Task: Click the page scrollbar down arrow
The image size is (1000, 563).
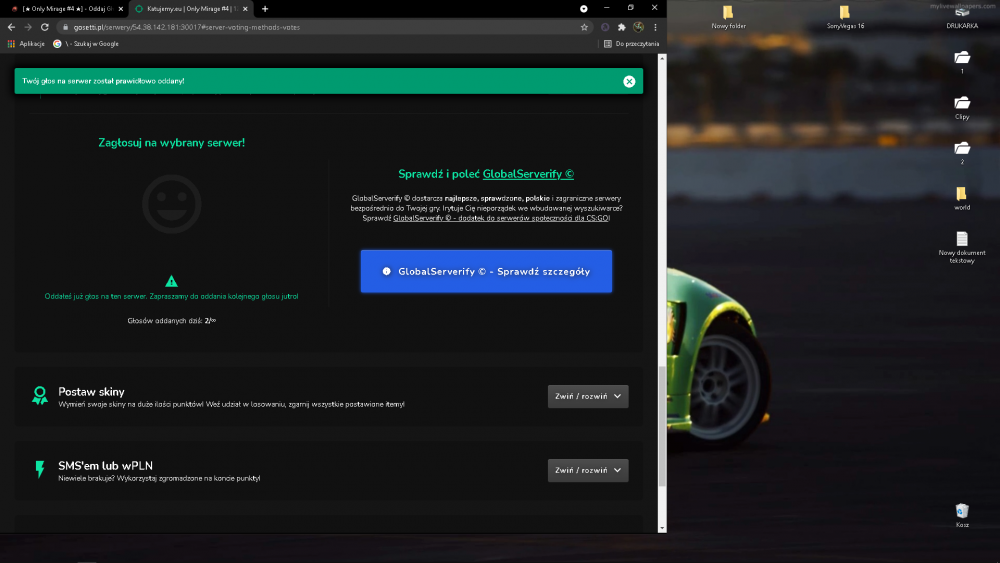Action: point(662,529)
